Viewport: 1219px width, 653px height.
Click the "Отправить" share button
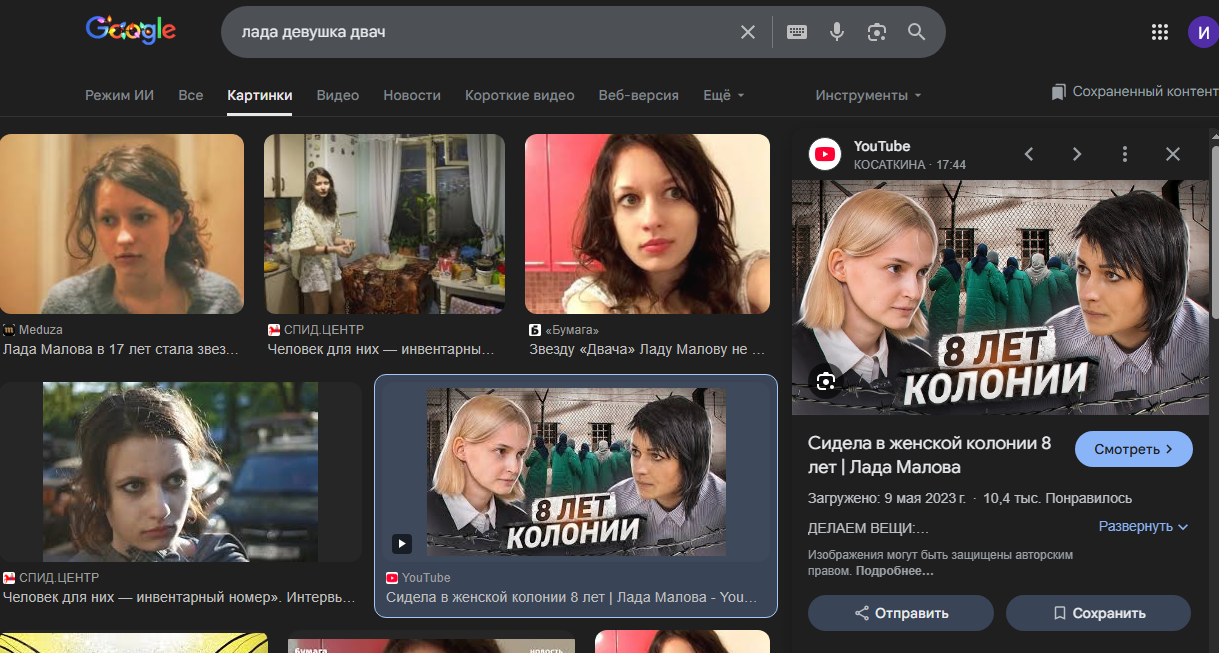[x=900, y=613]
